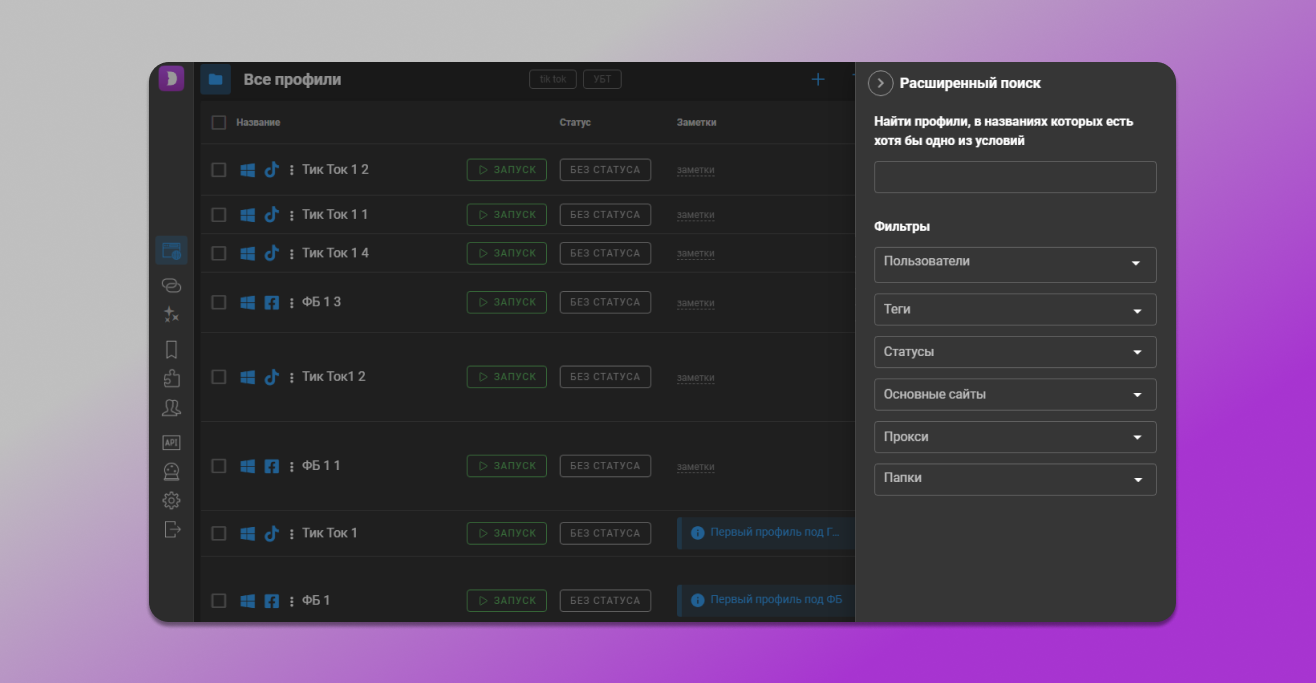Click the blue folder icon beside Все профили

tap(215, 80)
